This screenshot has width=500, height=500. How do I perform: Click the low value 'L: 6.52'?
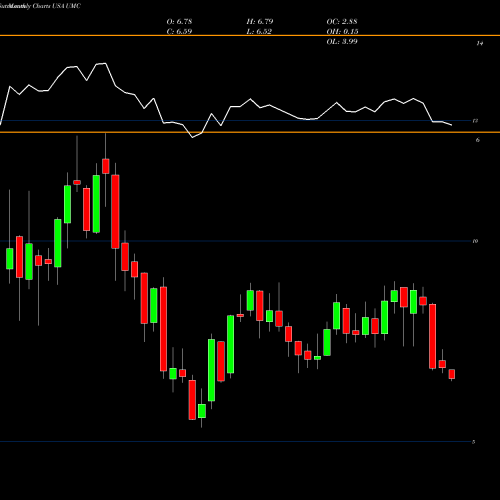pyautogui.click(x=259, y=31)
